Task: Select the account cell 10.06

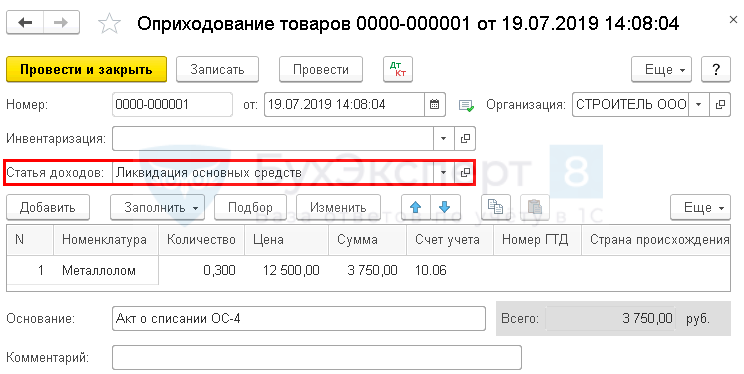Action: [x=450, y=271]
